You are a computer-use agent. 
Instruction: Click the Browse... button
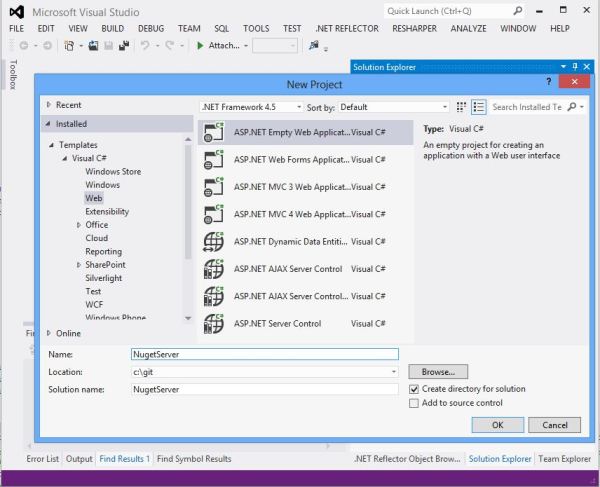(438, 372)
